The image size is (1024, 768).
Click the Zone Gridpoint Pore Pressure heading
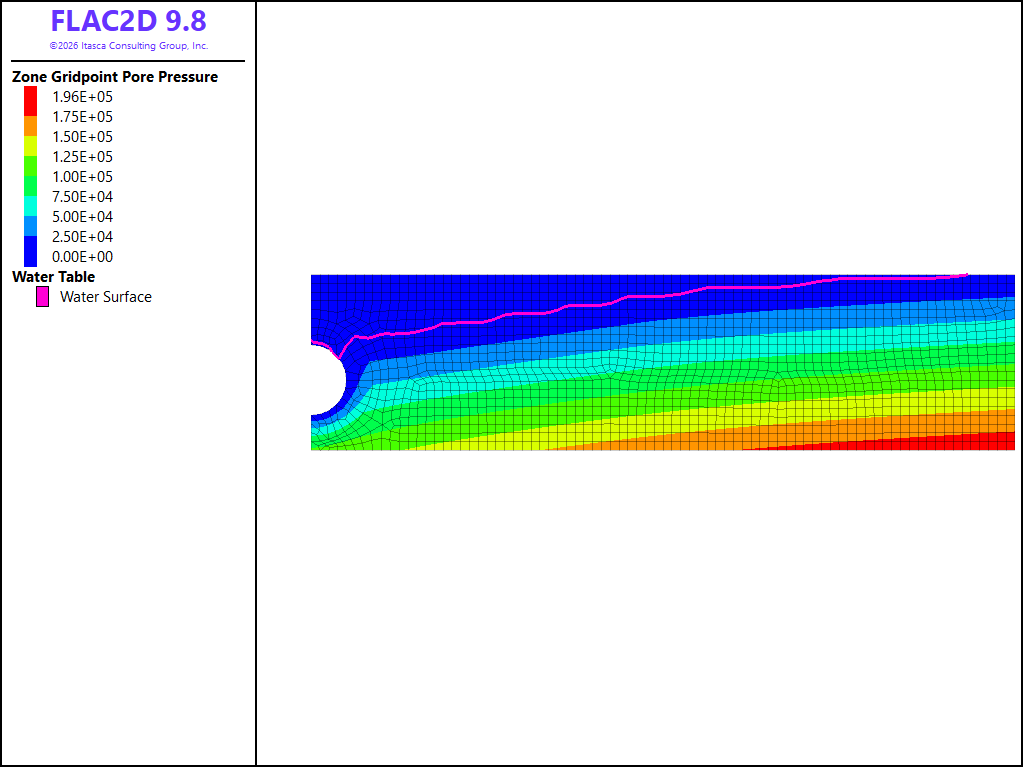click(115, 77)
